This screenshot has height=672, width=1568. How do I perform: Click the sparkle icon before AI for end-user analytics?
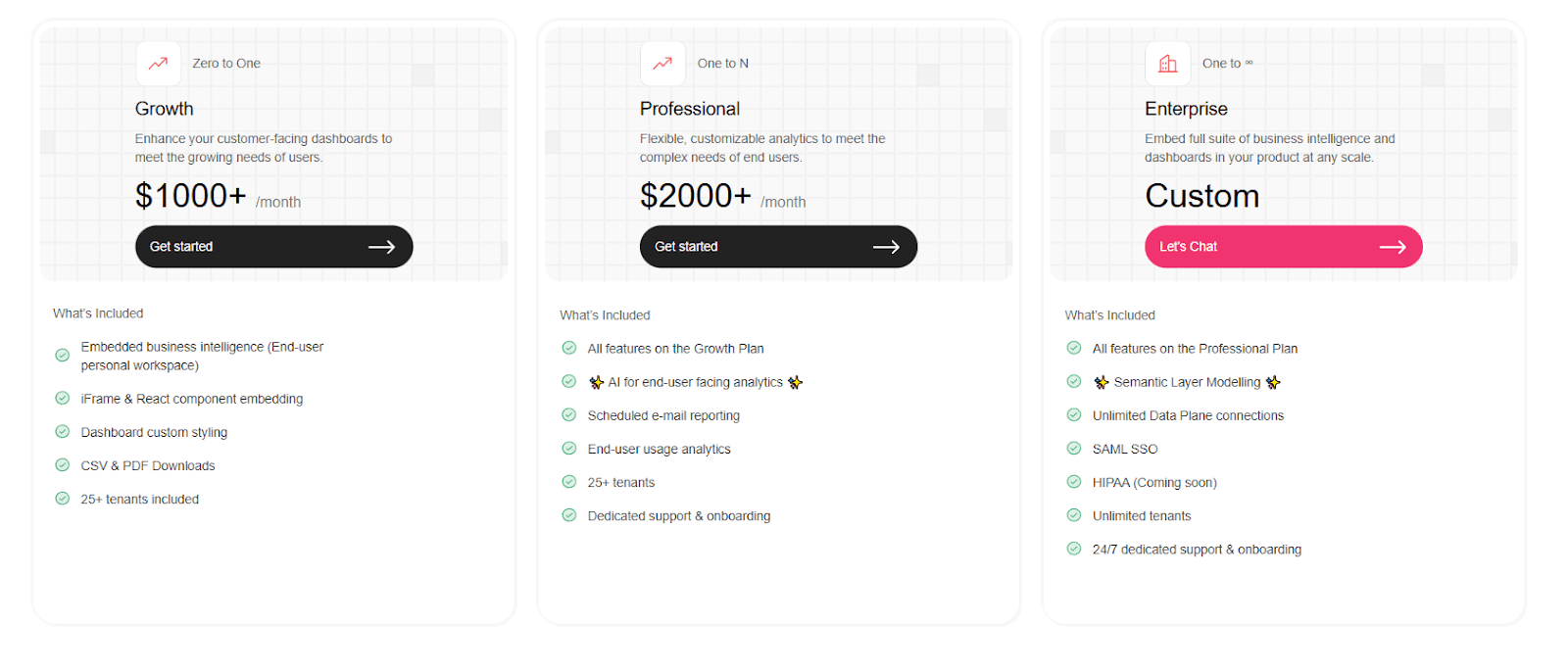(596, 383)
